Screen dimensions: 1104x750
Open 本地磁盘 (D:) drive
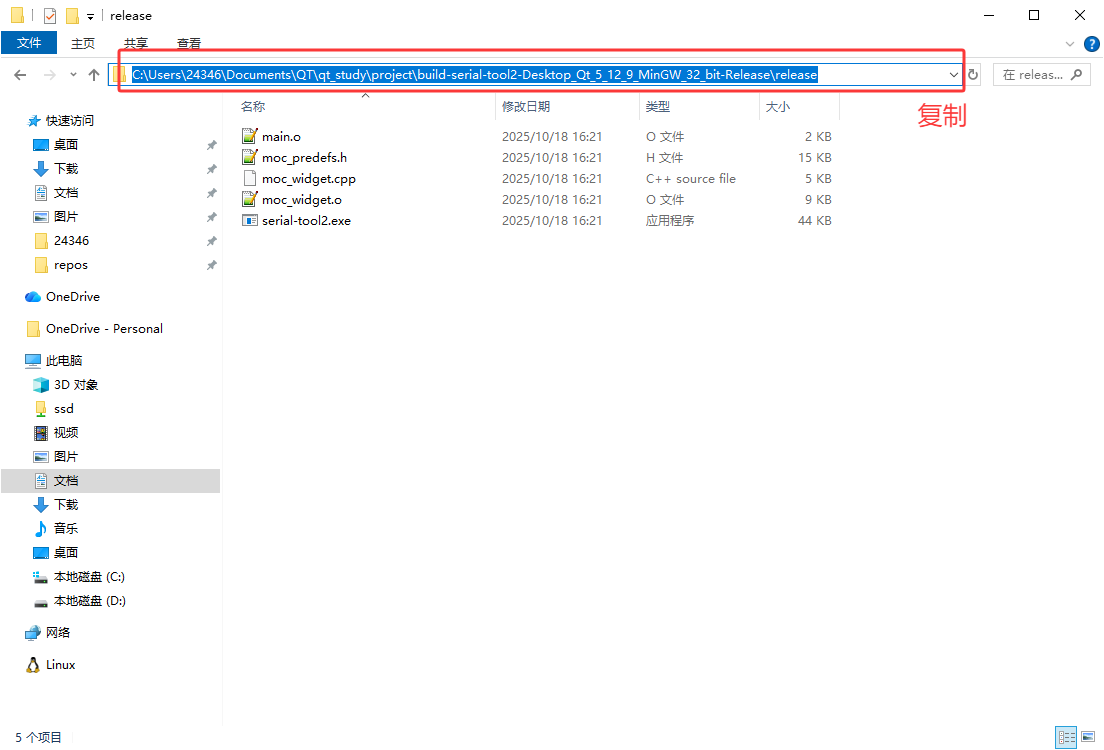[x=89, y=601]
